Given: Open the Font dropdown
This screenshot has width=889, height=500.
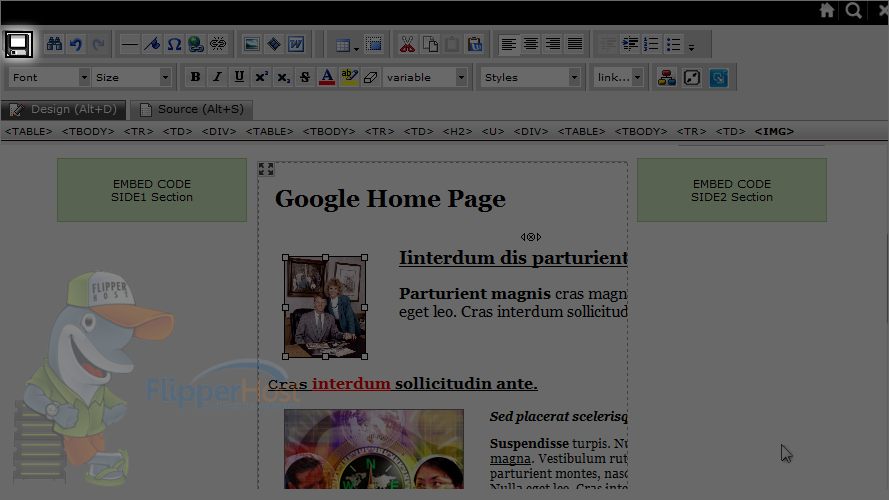Looking at the screenshot, I should pyautogui.click(x=49, y=77).
